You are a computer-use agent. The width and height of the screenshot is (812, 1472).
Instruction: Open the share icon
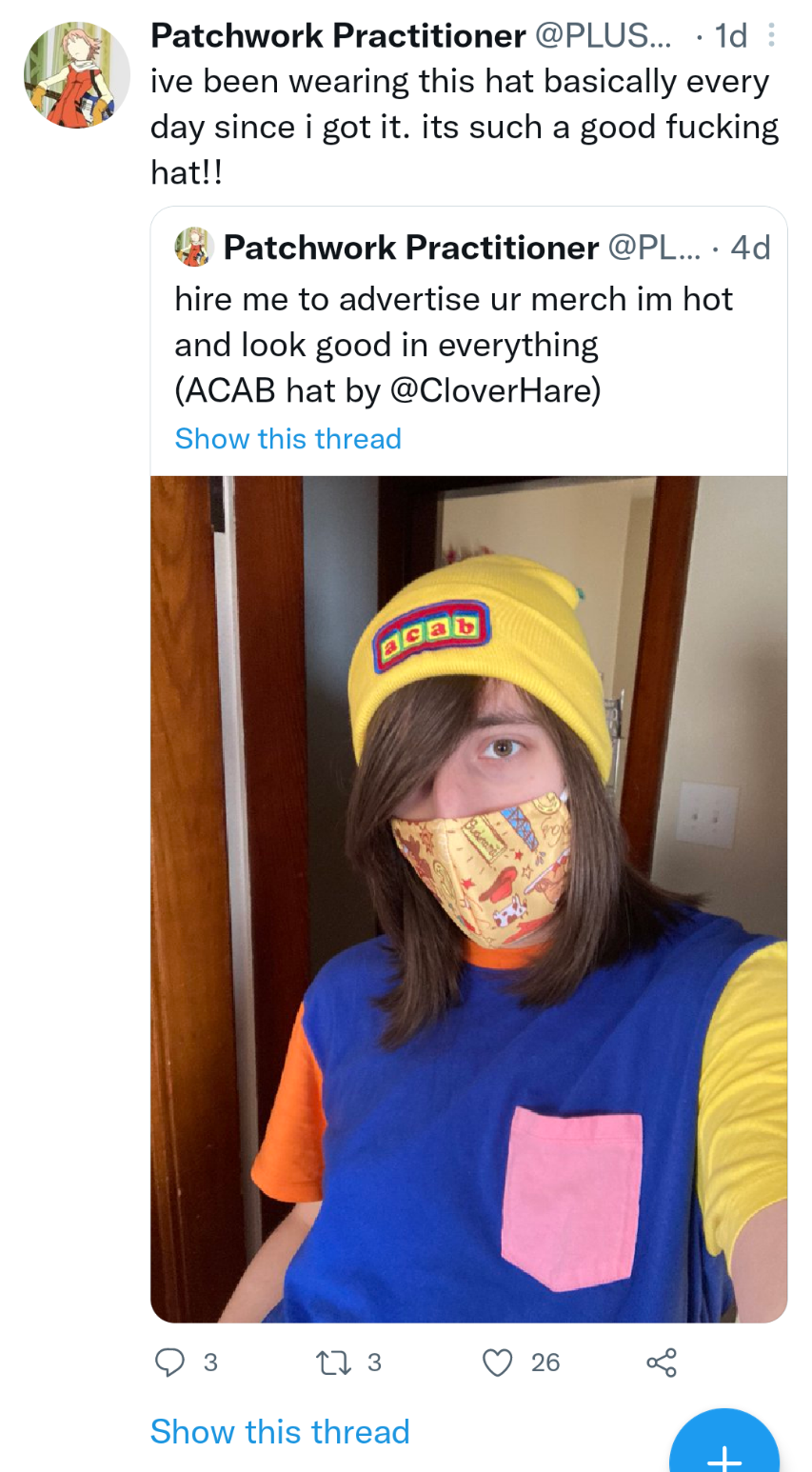coord(662,1363)
